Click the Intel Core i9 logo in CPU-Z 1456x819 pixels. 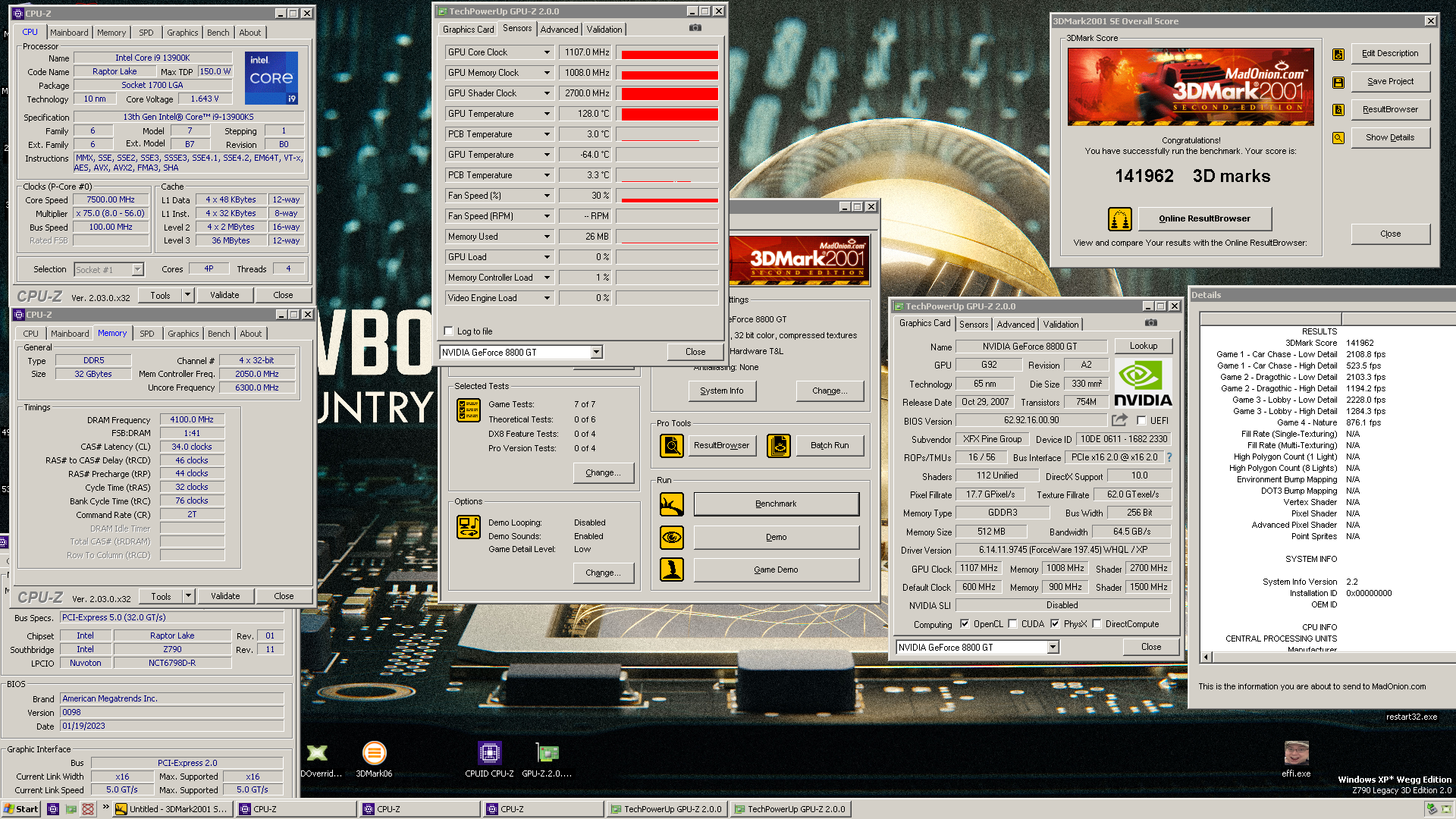[x=271, y=78]
